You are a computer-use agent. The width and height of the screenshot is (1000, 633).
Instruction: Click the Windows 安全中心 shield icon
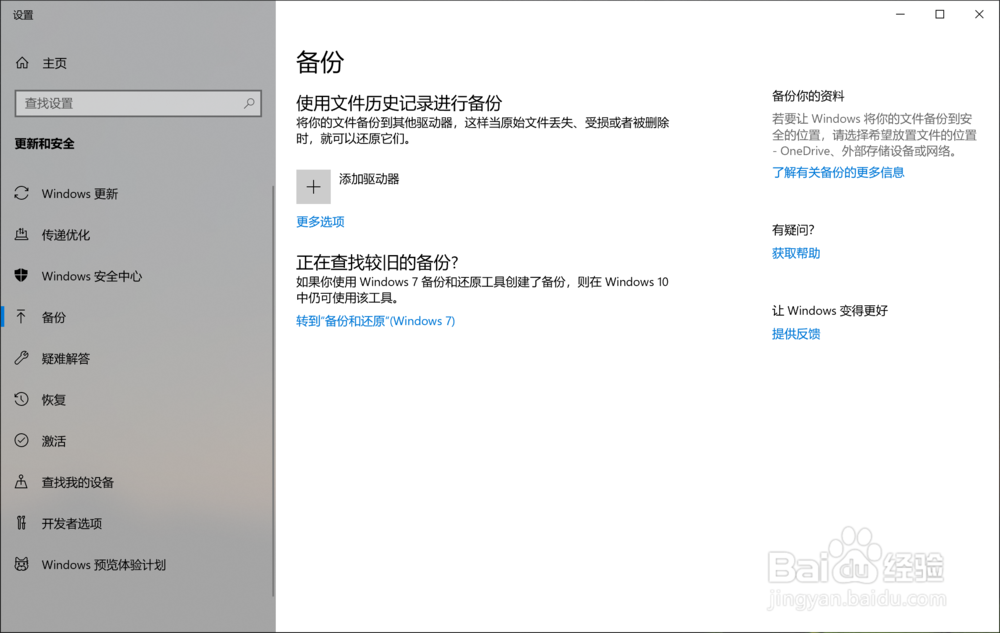click(22, 275)
